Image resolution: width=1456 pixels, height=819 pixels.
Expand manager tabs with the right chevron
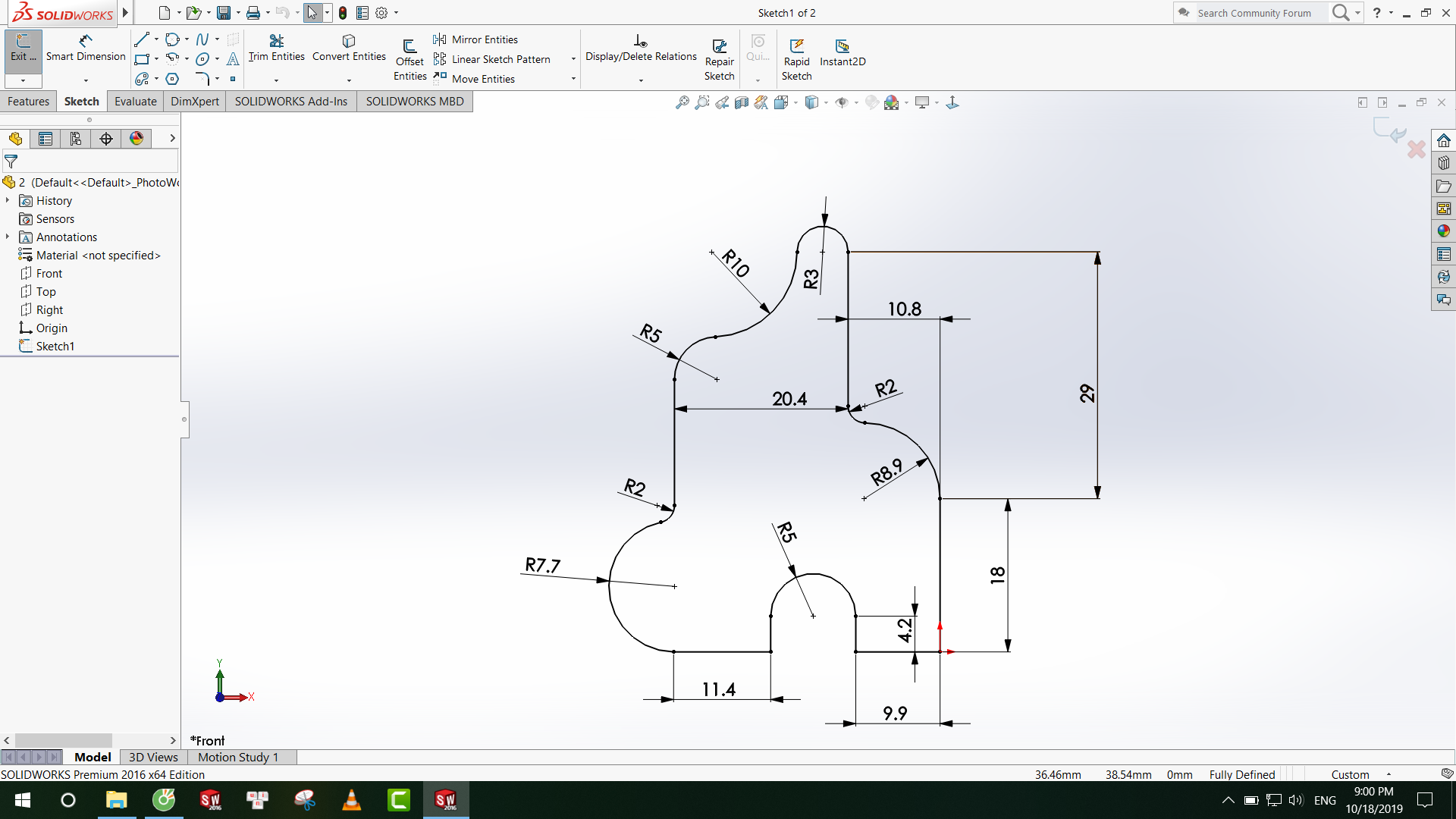(172, 138)
